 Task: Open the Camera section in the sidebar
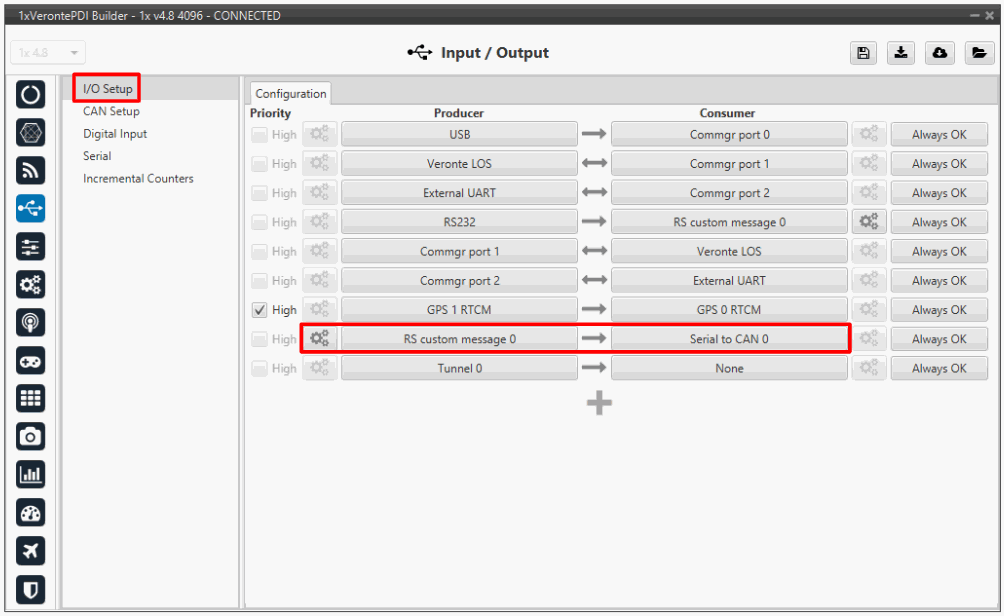pos(31,436)
